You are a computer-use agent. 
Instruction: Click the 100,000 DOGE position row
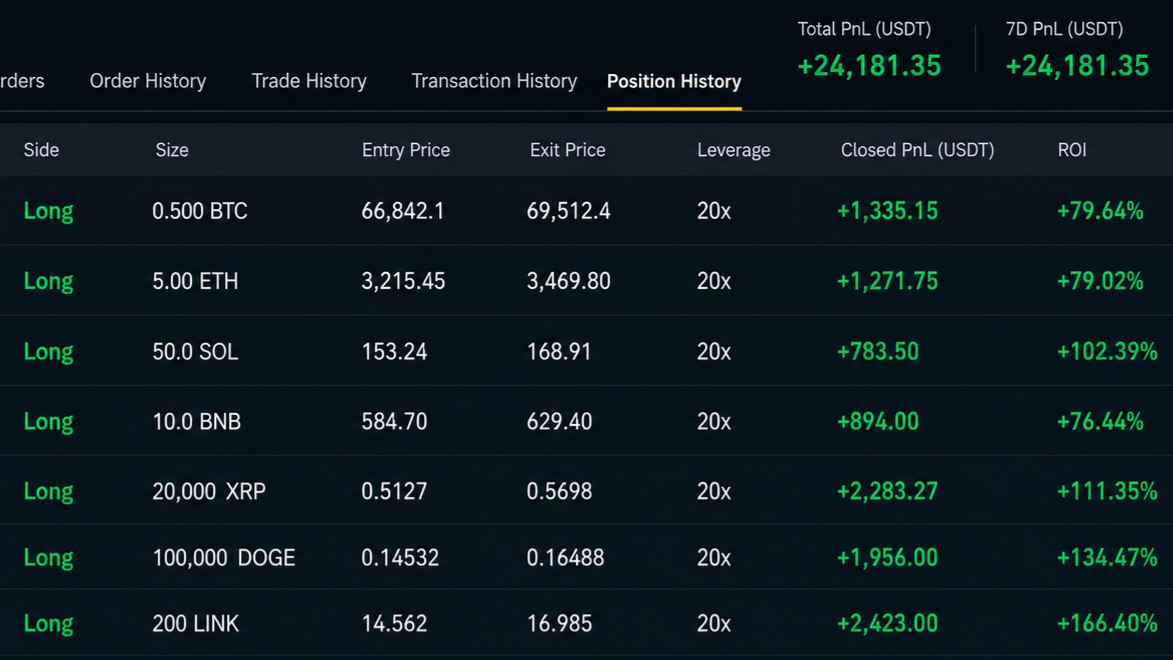coord(586,557)
